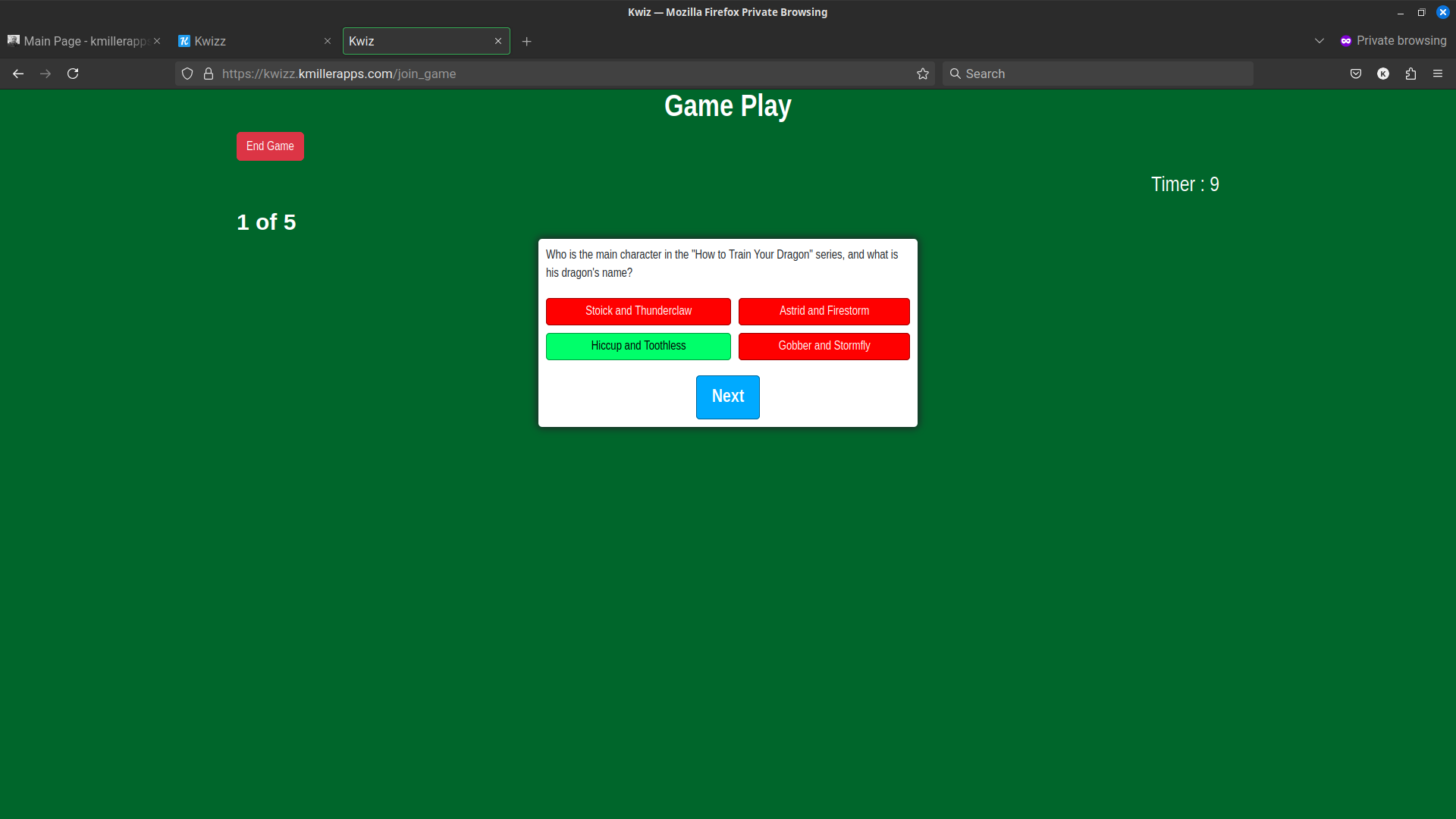The image size is (1456, 819).
Task: Close the Firefox window
Action: pyautogui.click(x=1443, y=12)
